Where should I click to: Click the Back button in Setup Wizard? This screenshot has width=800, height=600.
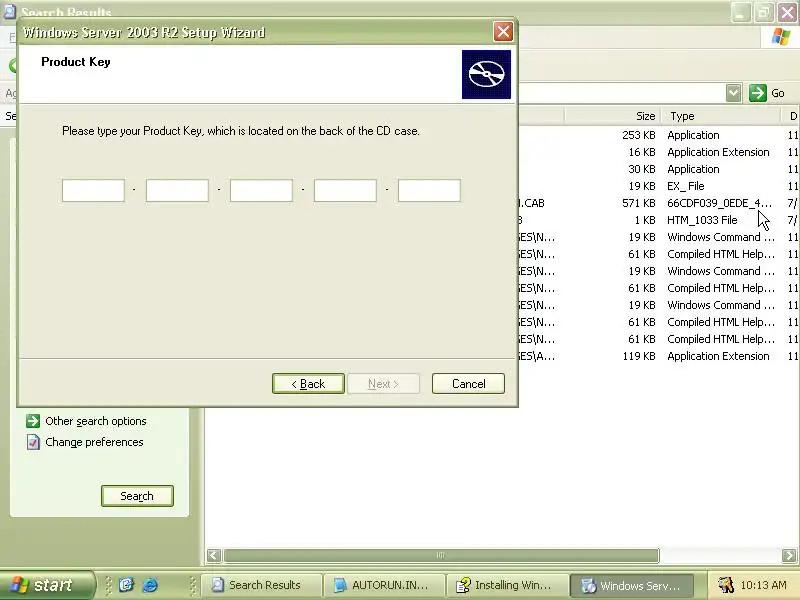click(308, 384)
